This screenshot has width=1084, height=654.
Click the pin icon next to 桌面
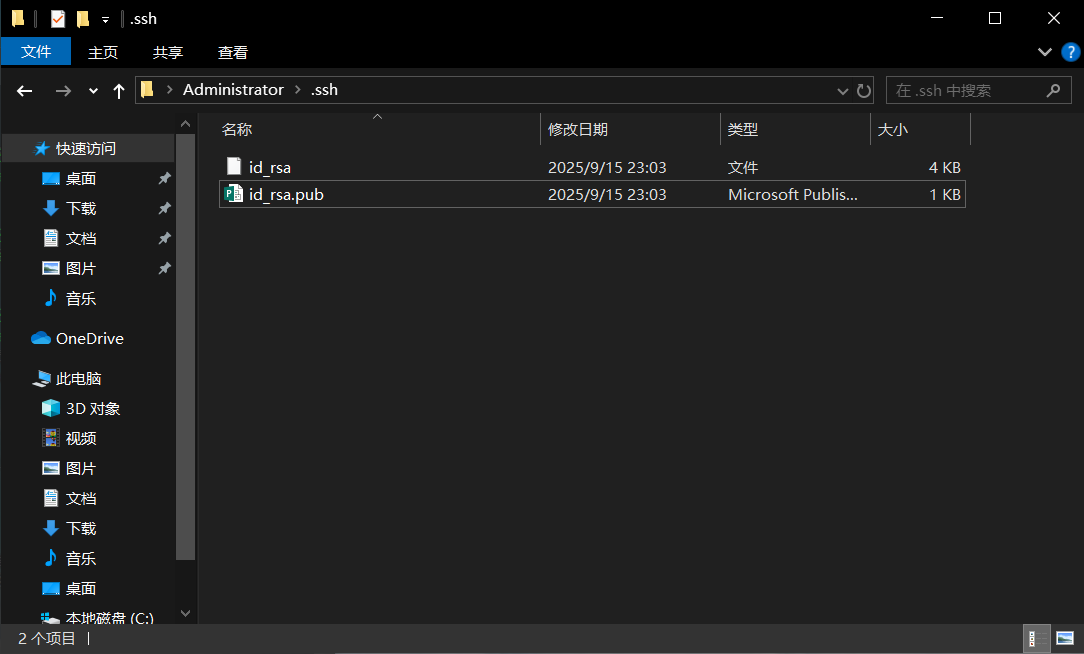(x=164, y=178)
